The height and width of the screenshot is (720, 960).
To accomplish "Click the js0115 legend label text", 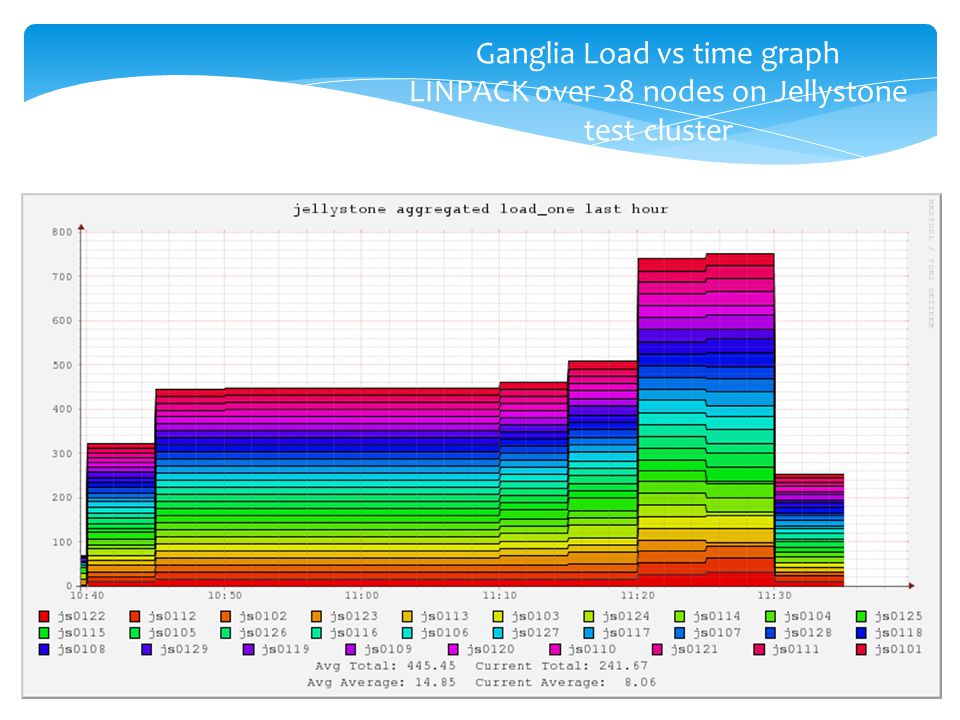I will [x=81, y=632].
